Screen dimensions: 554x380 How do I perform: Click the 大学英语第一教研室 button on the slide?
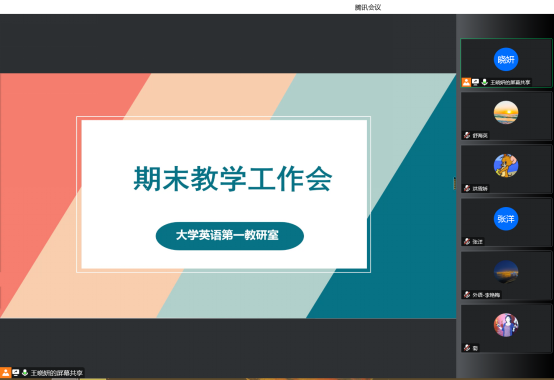pos(230,236)
